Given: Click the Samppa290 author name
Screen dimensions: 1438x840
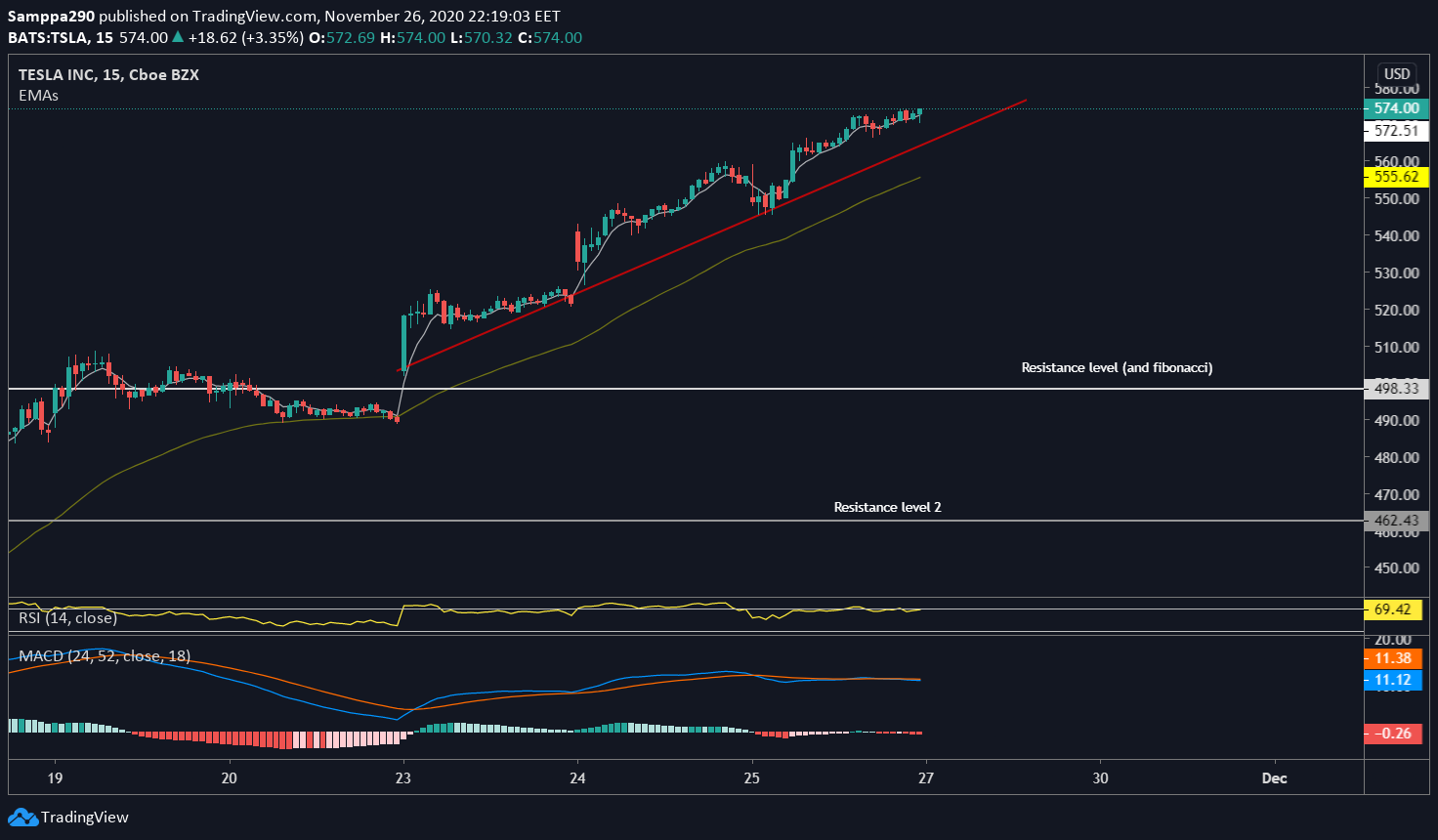Looking at the screenshot, I should click(51, 17).
